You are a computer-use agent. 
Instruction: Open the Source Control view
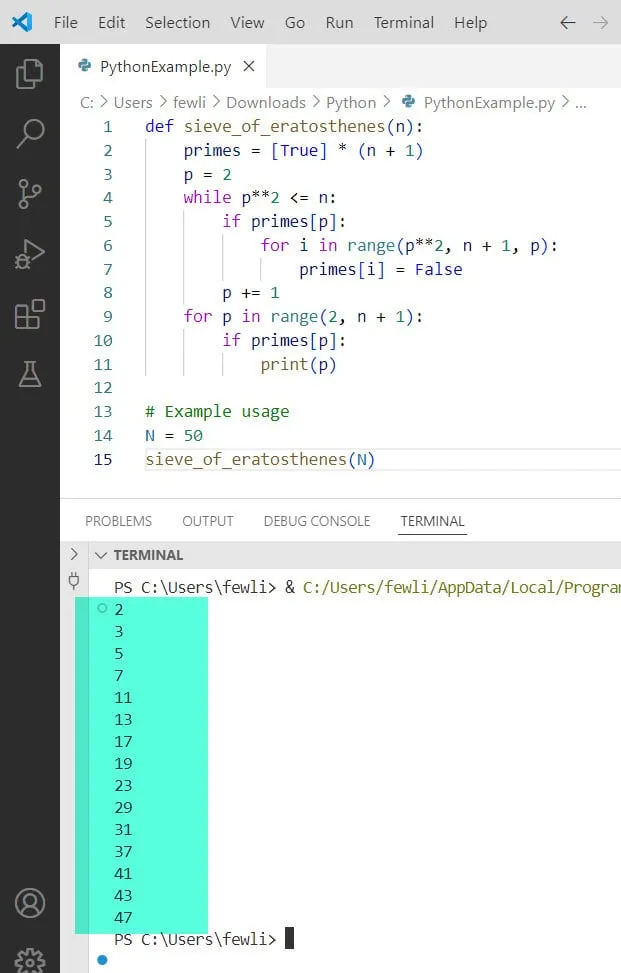[x=30, y=193]
